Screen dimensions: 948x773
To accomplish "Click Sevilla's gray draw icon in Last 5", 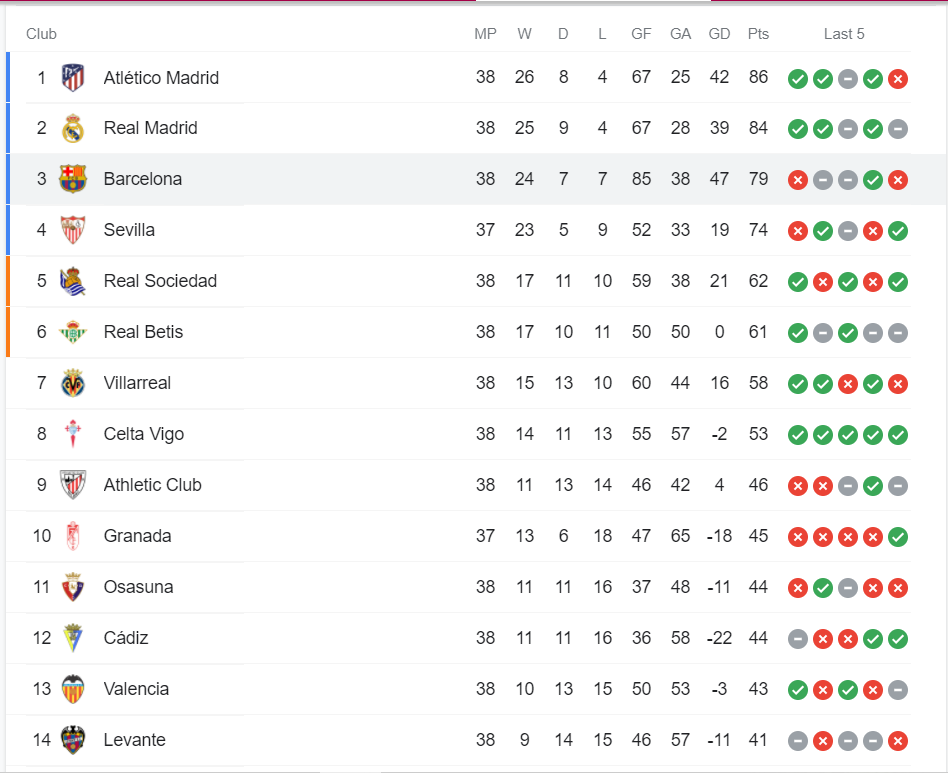I will tap(848, 231).
